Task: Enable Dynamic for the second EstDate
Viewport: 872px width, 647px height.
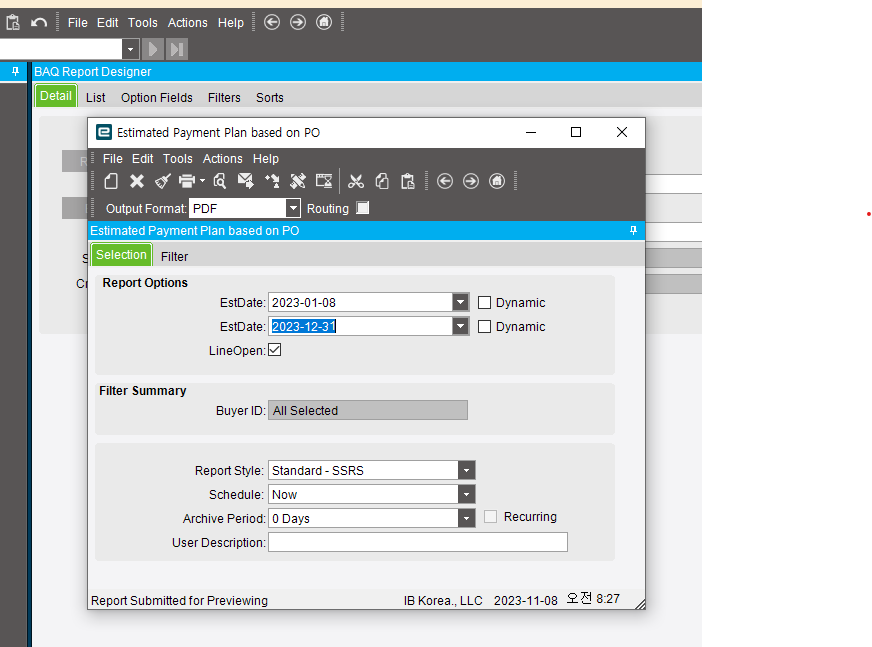Action: (x=484, y=327)
